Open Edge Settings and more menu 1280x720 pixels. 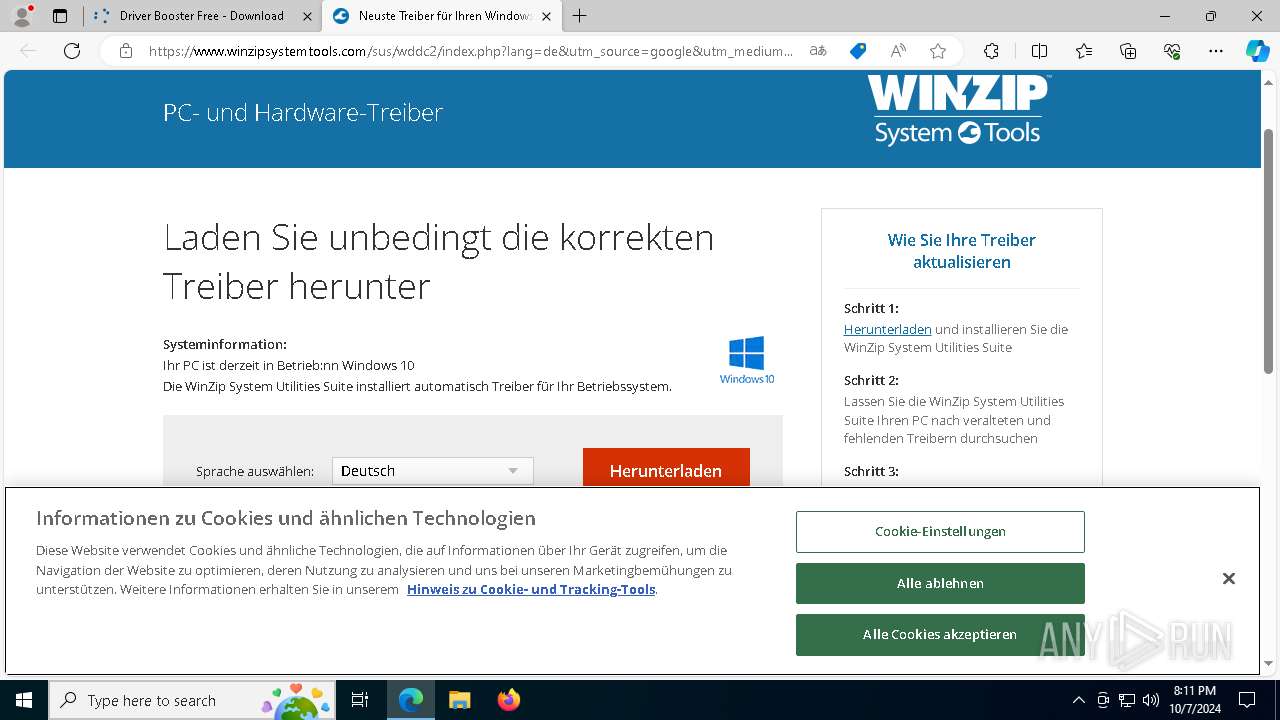(x=1216, y=51)
